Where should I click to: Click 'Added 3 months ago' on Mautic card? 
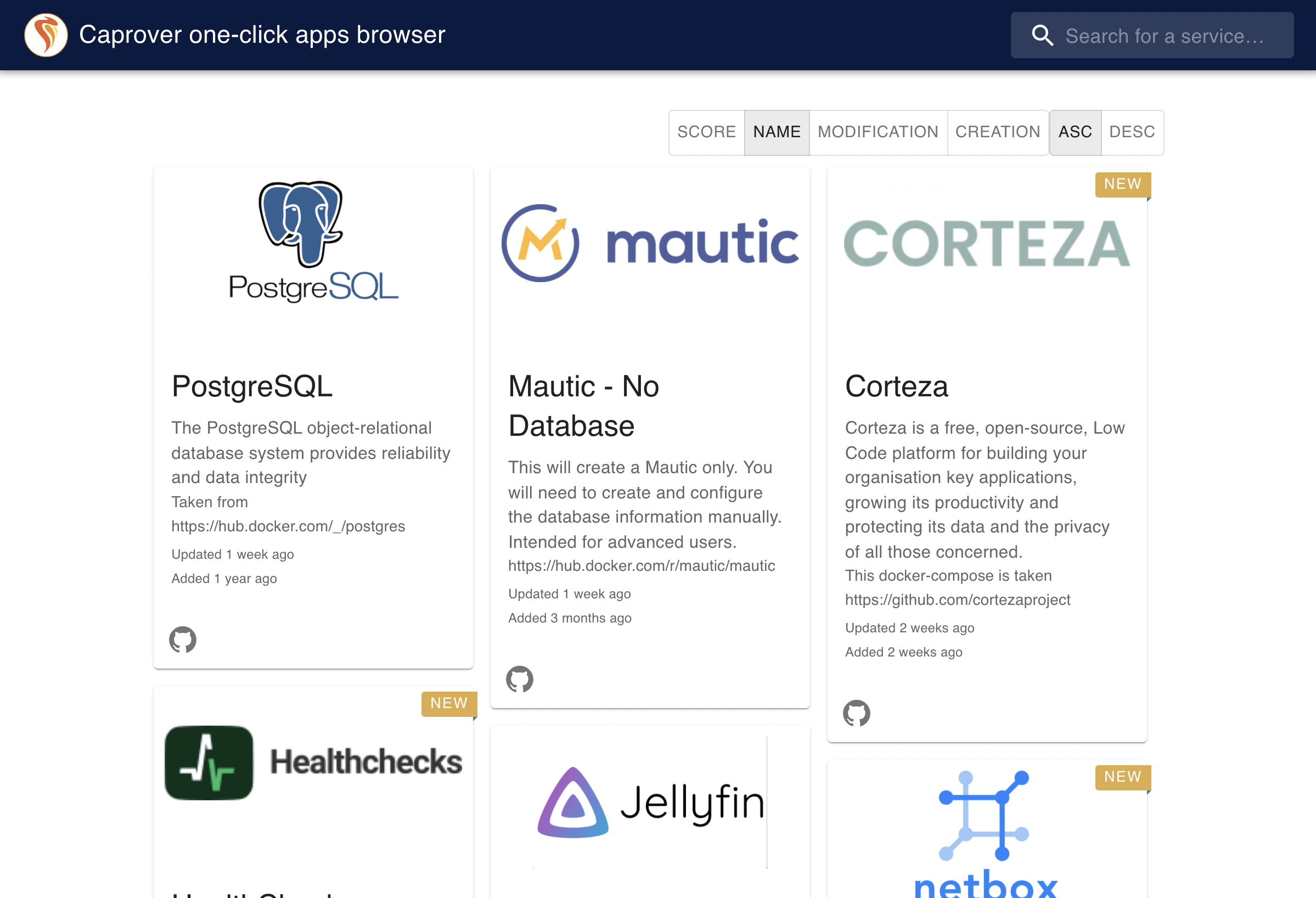pos(570,618)
